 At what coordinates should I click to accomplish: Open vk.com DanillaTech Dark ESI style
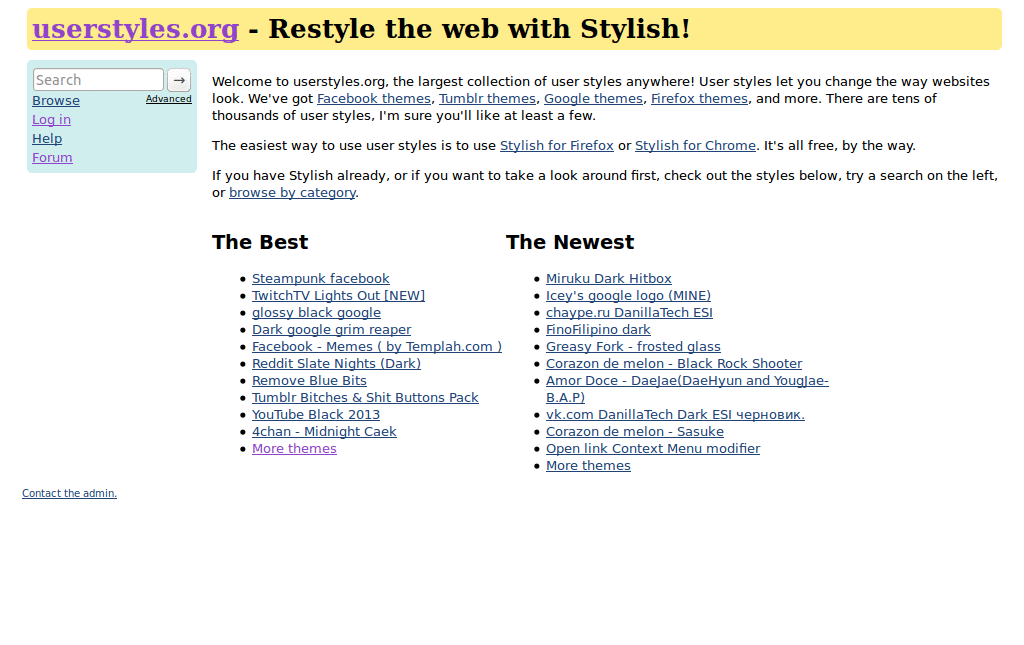pos(675,415)
